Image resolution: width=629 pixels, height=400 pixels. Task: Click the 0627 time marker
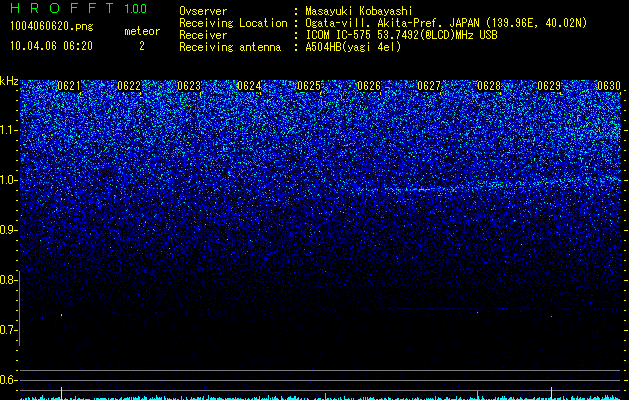429,86
